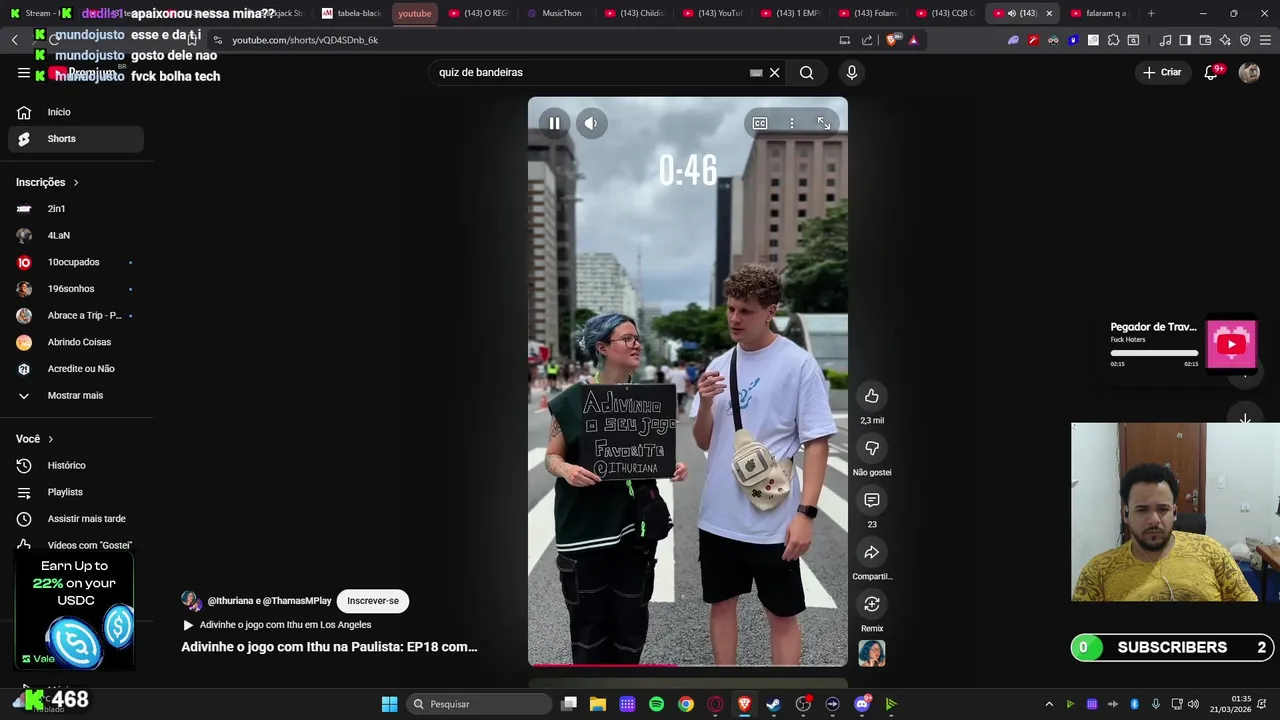Toggle closed captions on the Short

(760, 123)
